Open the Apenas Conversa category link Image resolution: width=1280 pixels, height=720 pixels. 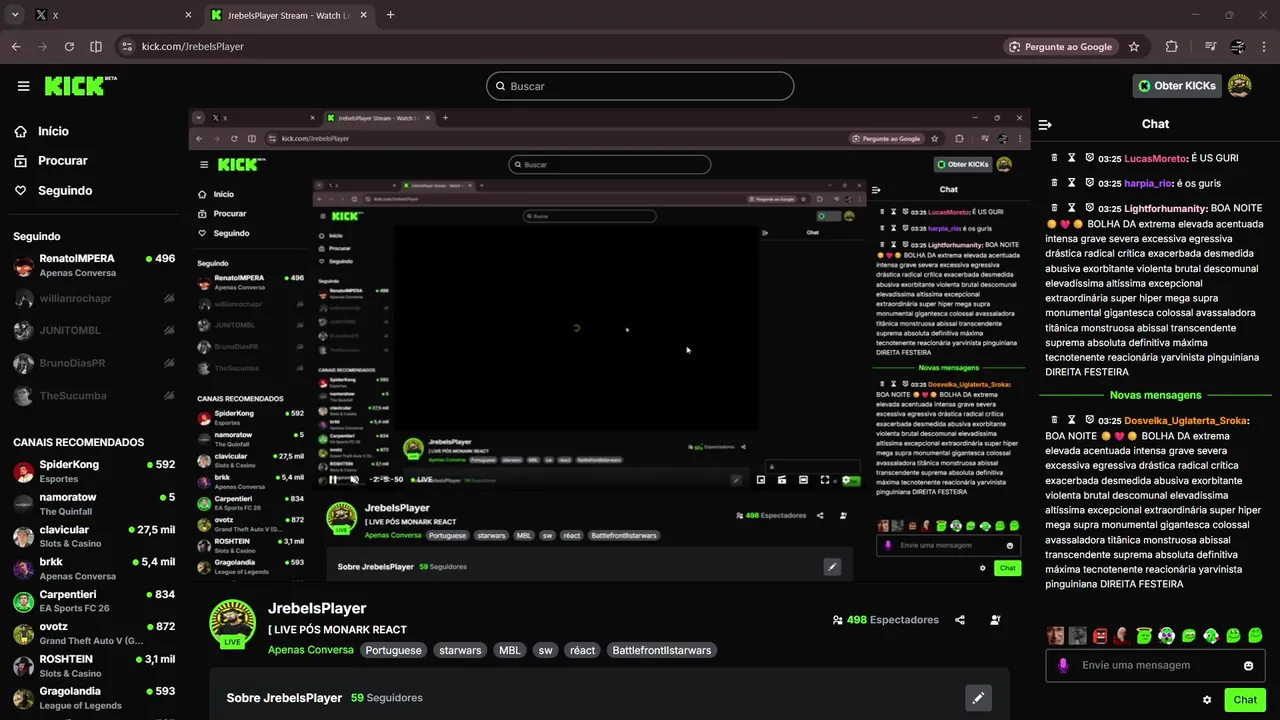[x=311, y=650]
